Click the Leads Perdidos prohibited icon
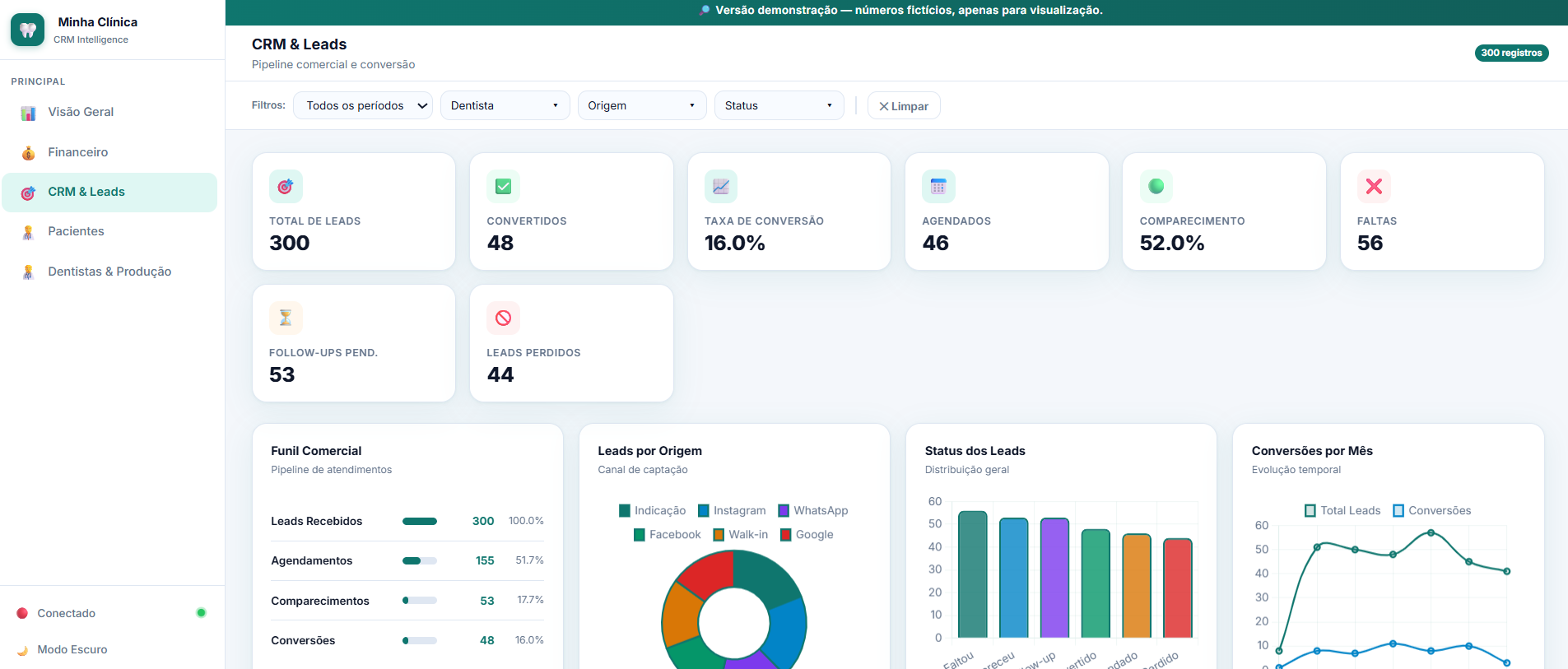Viewport: 1568px width, 669px height. point(503,318)
